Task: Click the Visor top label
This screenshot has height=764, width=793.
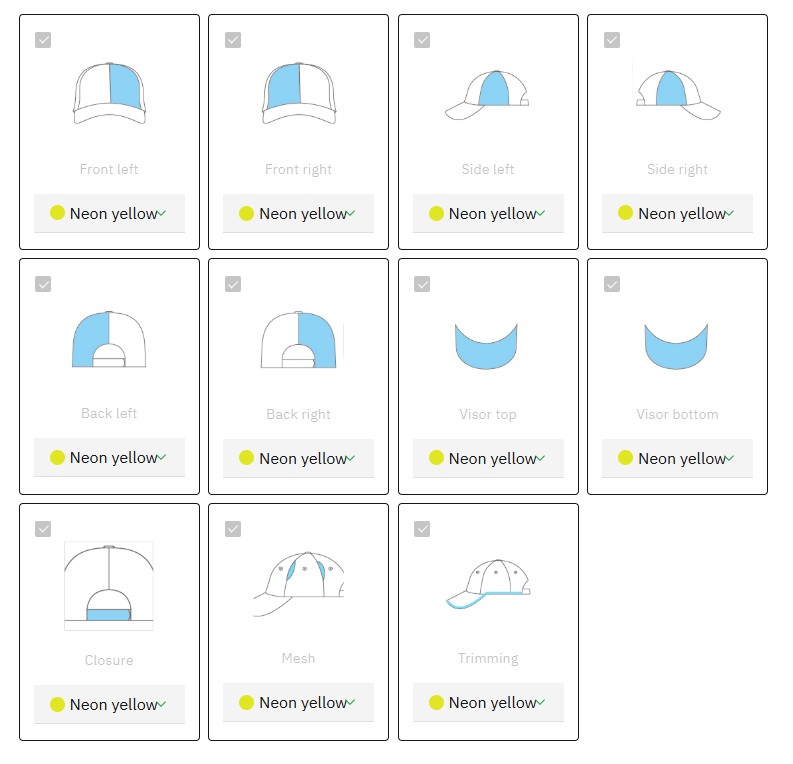Action: click(488, 414)
